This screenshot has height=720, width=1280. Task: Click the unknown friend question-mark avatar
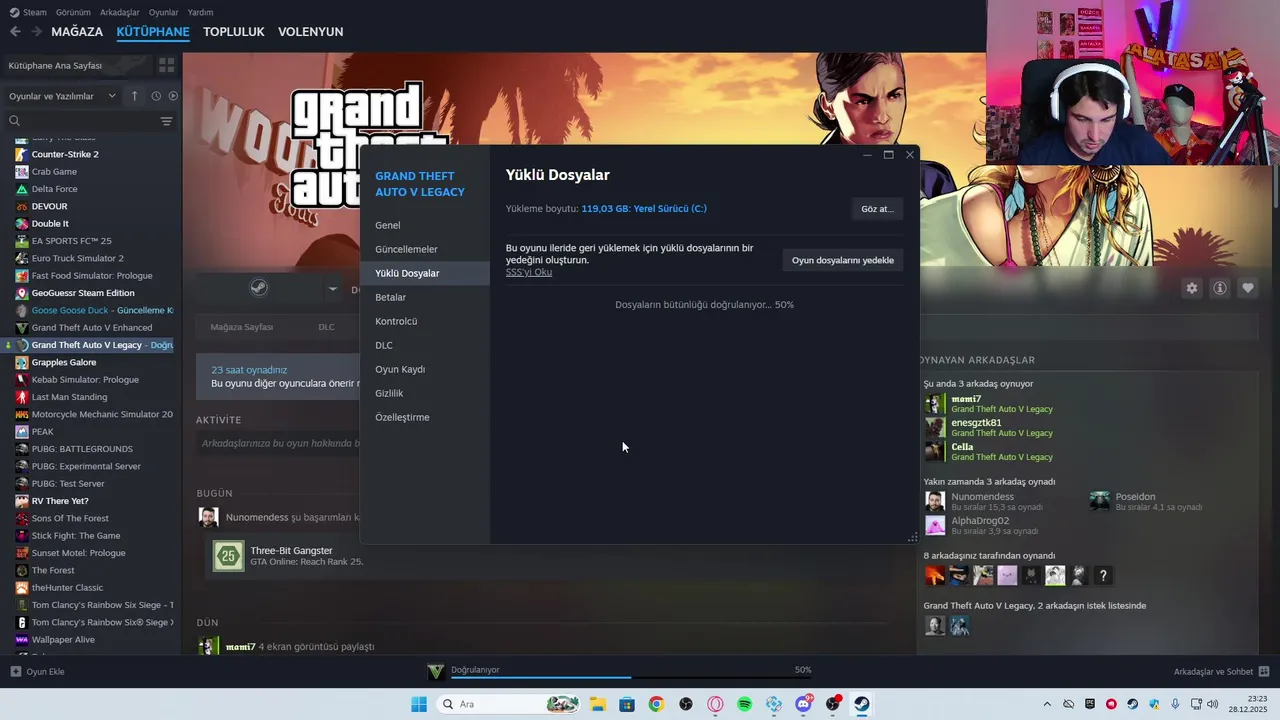coord(1103,575)
